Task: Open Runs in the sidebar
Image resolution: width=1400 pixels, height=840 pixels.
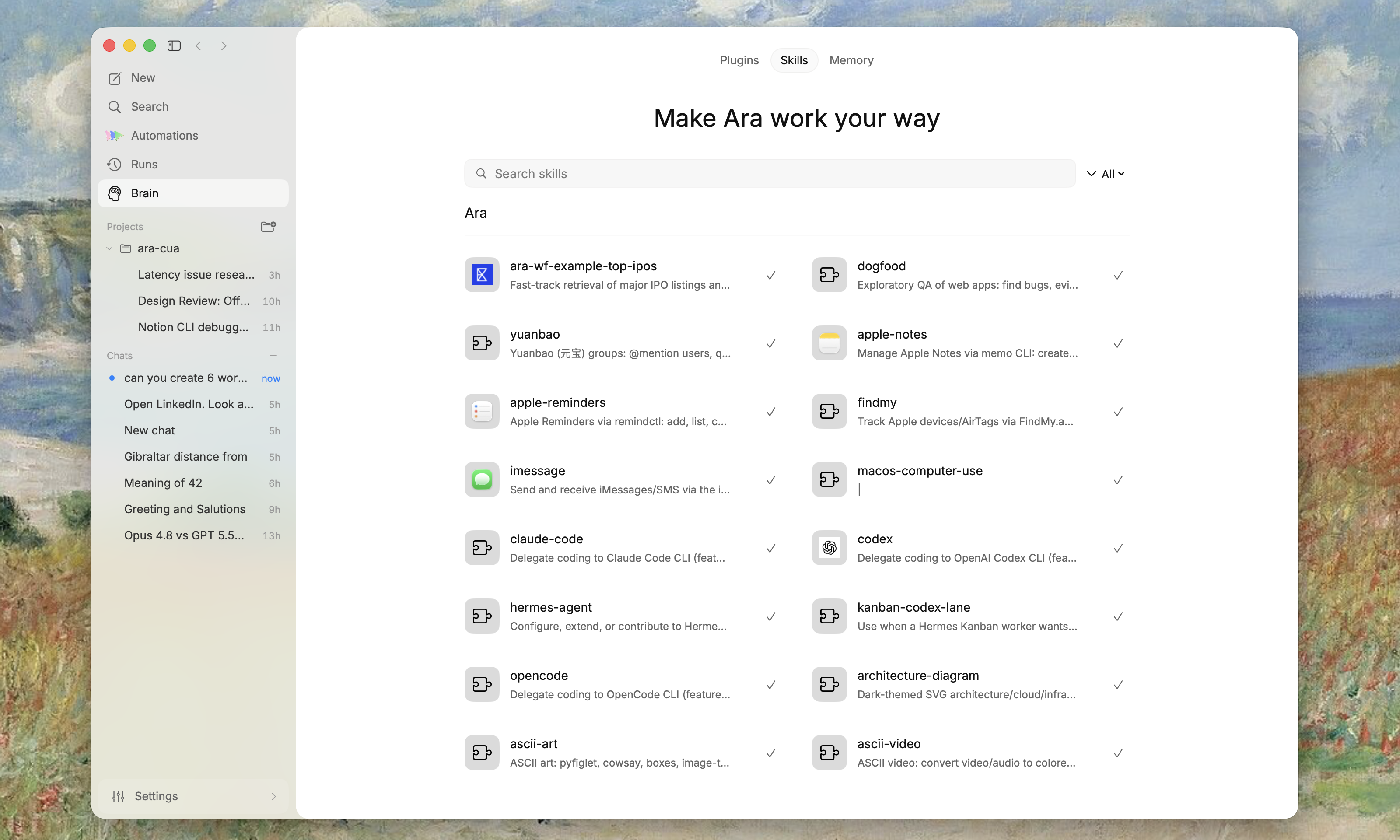Action: tap(193, 164)
